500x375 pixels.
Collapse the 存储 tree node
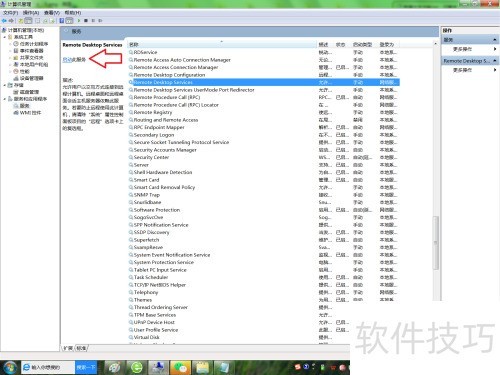pyautogui.click(x=5, y=85)
